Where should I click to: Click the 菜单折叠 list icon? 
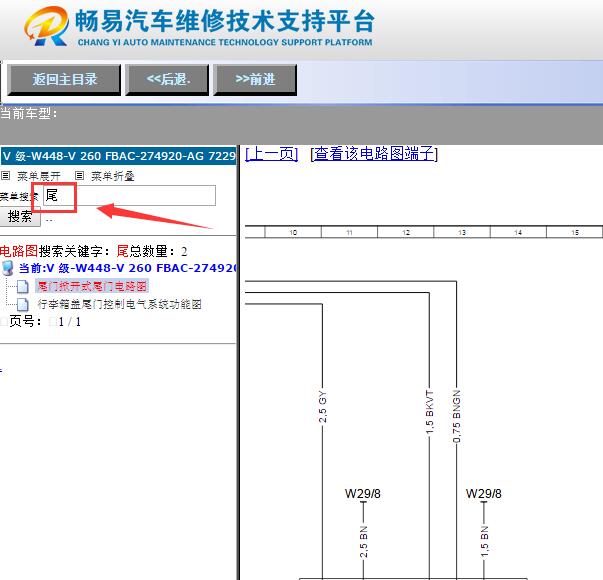point(79,176)
